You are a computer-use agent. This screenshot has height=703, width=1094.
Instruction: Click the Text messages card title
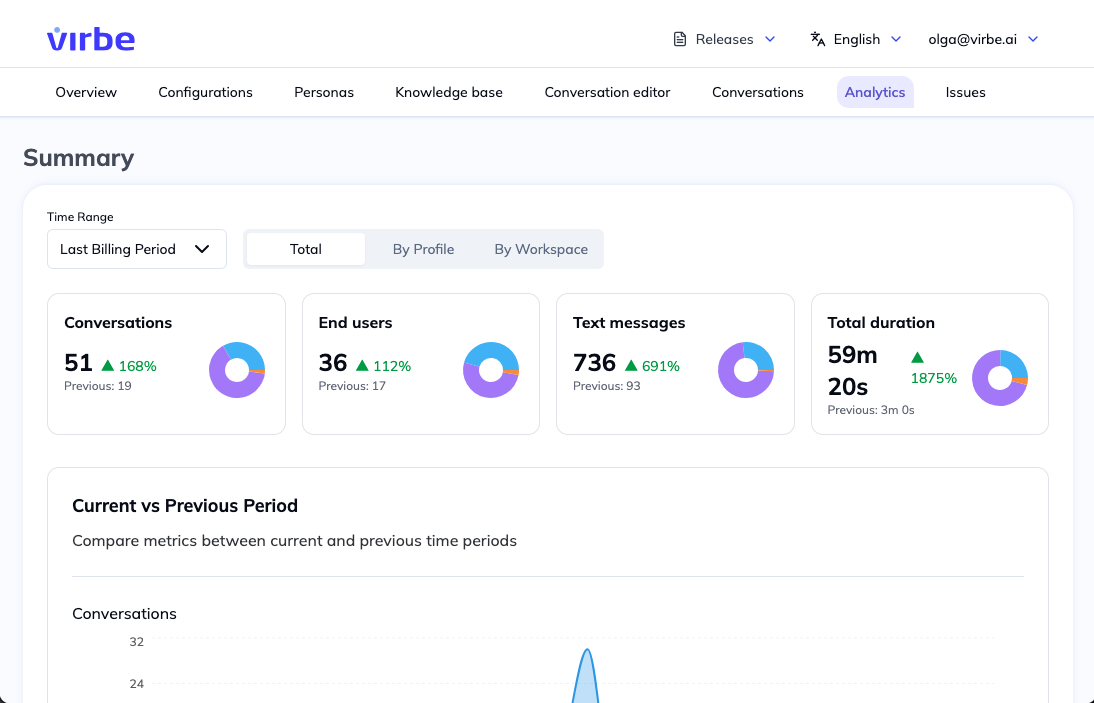pos(629,323)
